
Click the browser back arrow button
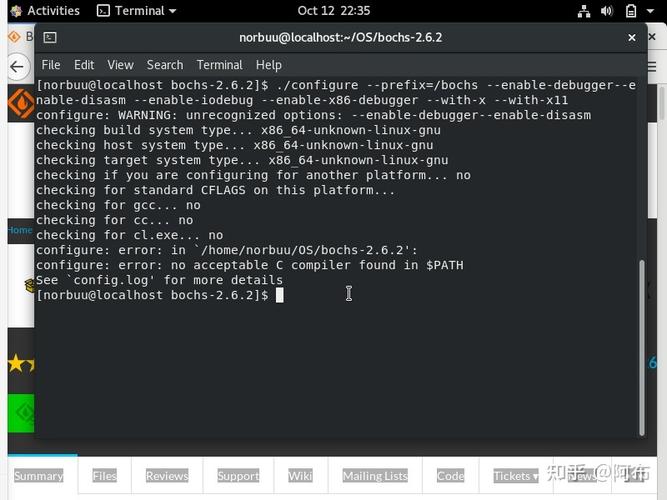coord(17,66)
